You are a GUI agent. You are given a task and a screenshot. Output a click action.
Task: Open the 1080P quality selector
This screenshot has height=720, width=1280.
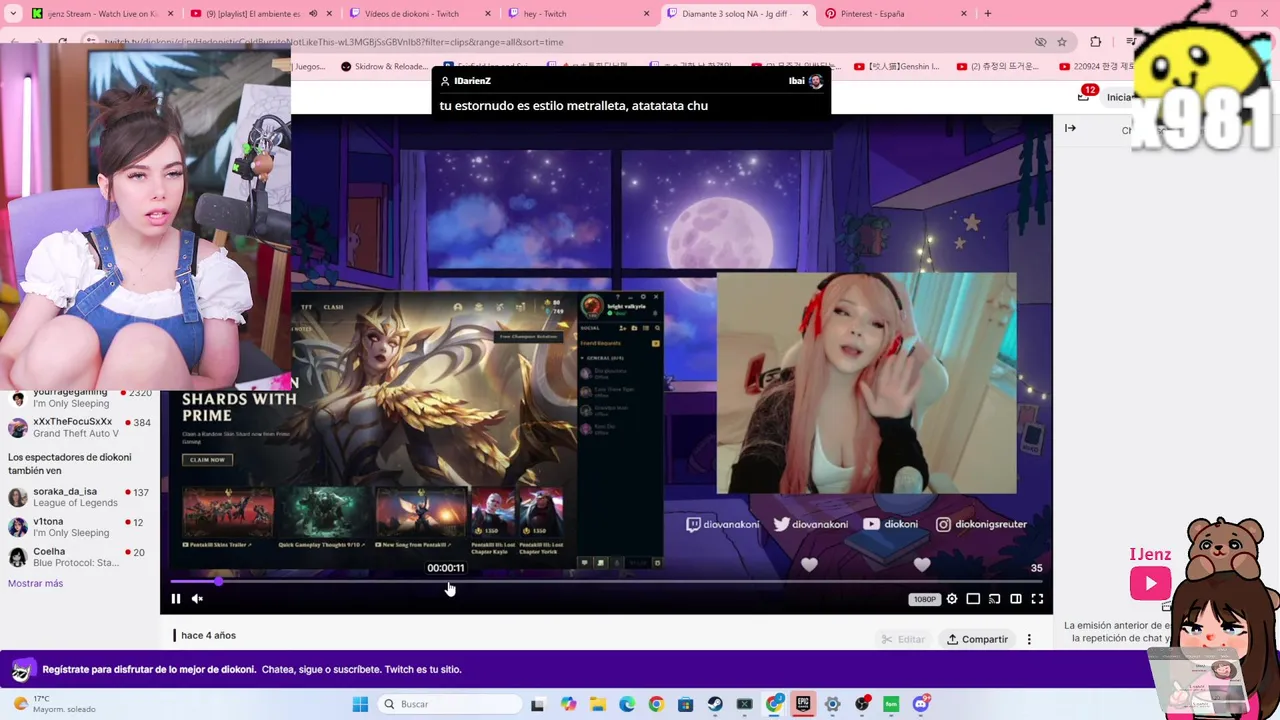(x=924, y=599)
